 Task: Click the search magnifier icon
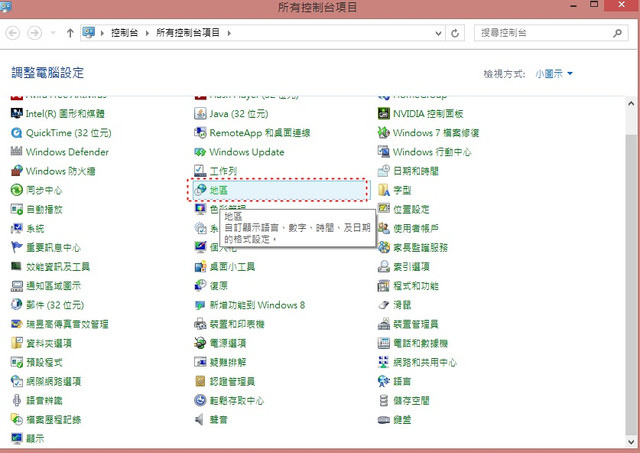[617, 33]
